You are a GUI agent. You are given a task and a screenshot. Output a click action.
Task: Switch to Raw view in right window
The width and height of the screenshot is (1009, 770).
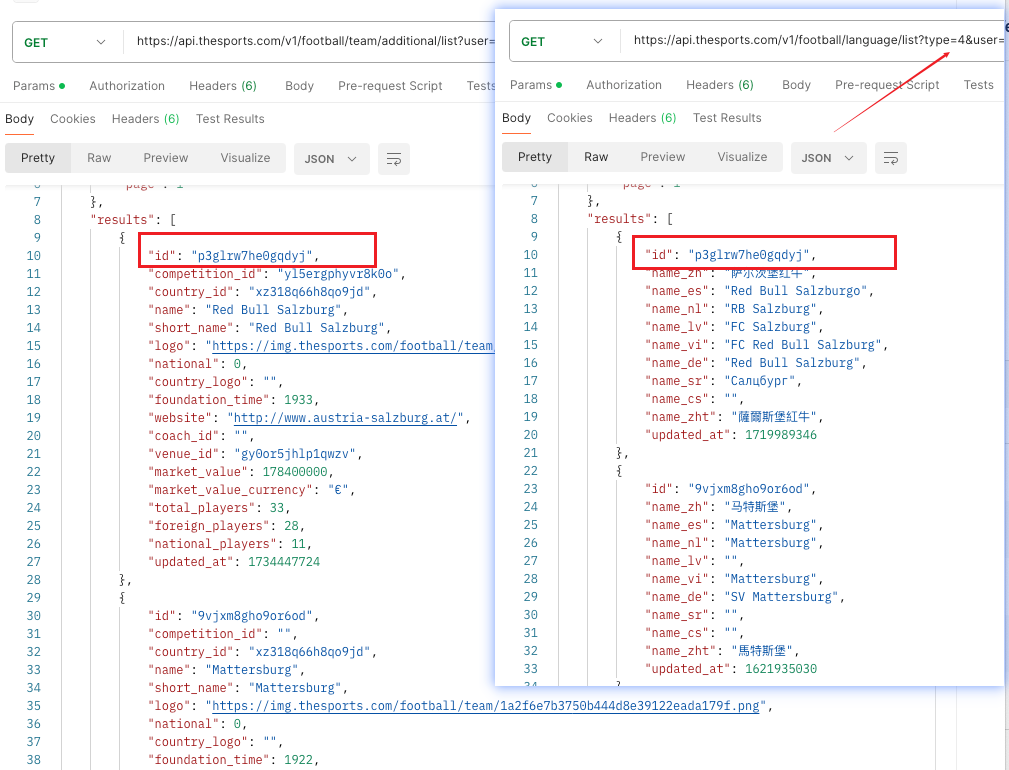click(596, 157)
